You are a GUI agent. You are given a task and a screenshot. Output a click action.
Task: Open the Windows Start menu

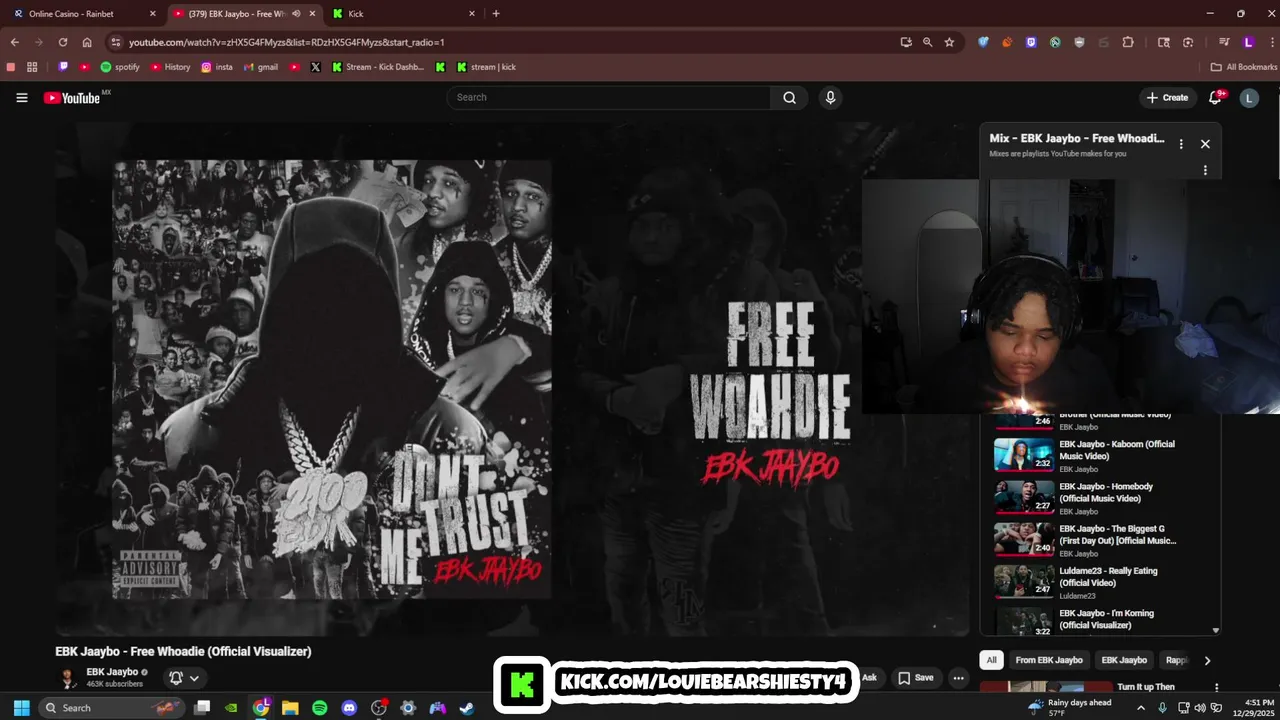point(21,707)
